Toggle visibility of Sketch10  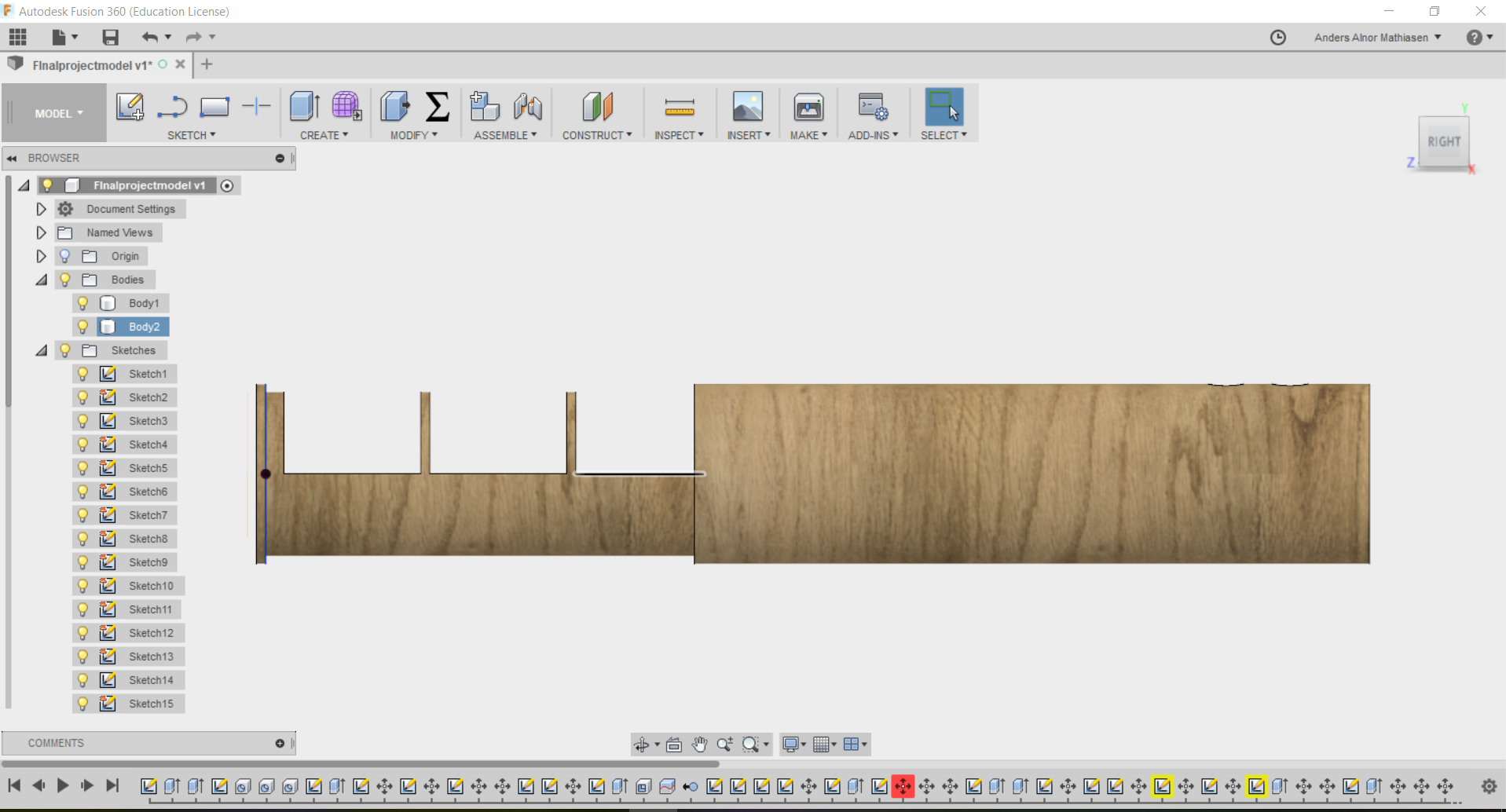pyautogui.click(x=82, y=586)
